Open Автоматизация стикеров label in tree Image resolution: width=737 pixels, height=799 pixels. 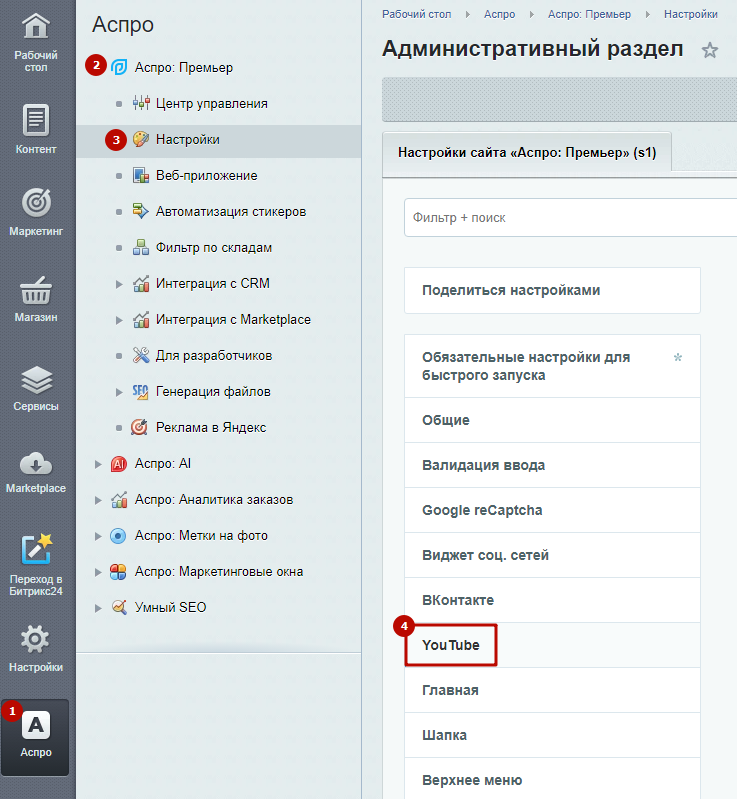231,211
